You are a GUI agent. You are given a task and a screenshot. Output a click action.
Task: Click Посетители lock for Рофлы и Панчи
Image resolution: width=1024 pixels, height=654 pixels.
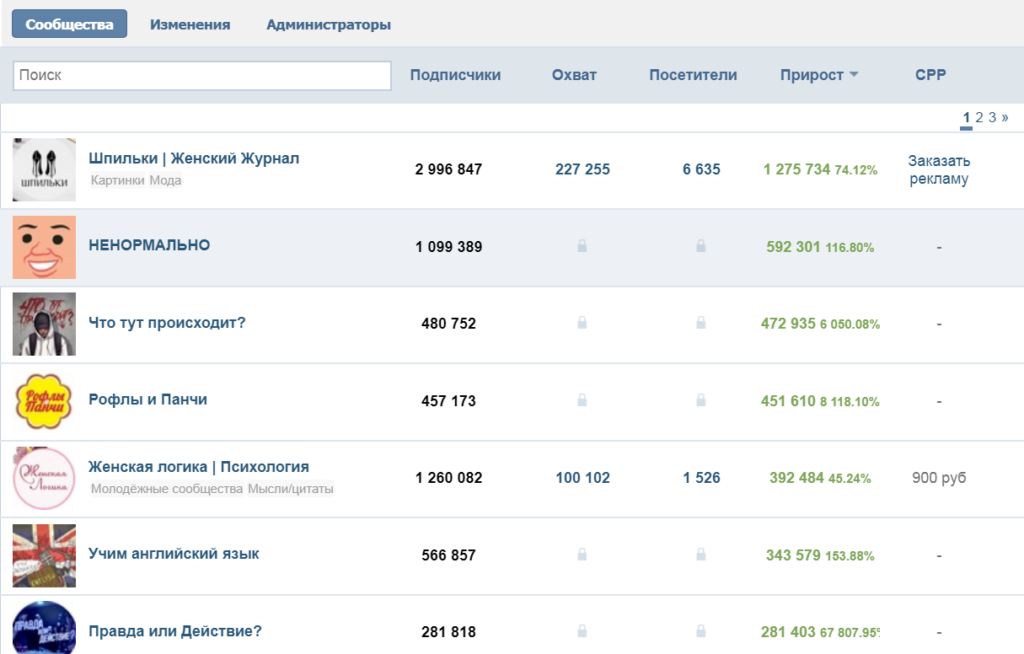[x=701, y=400]
